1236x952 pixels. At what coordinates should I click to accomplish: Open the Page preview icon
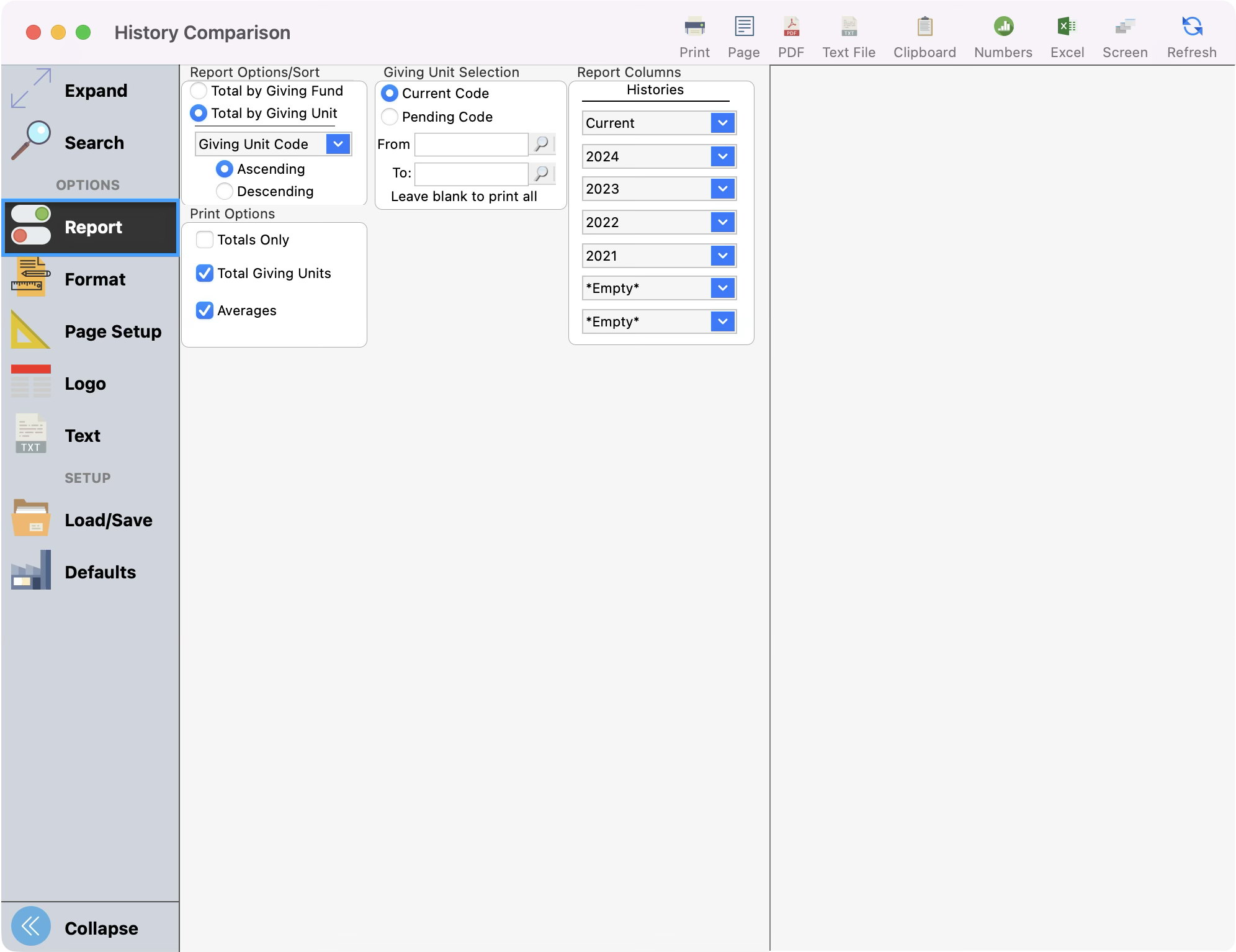(x=744, y=27)
